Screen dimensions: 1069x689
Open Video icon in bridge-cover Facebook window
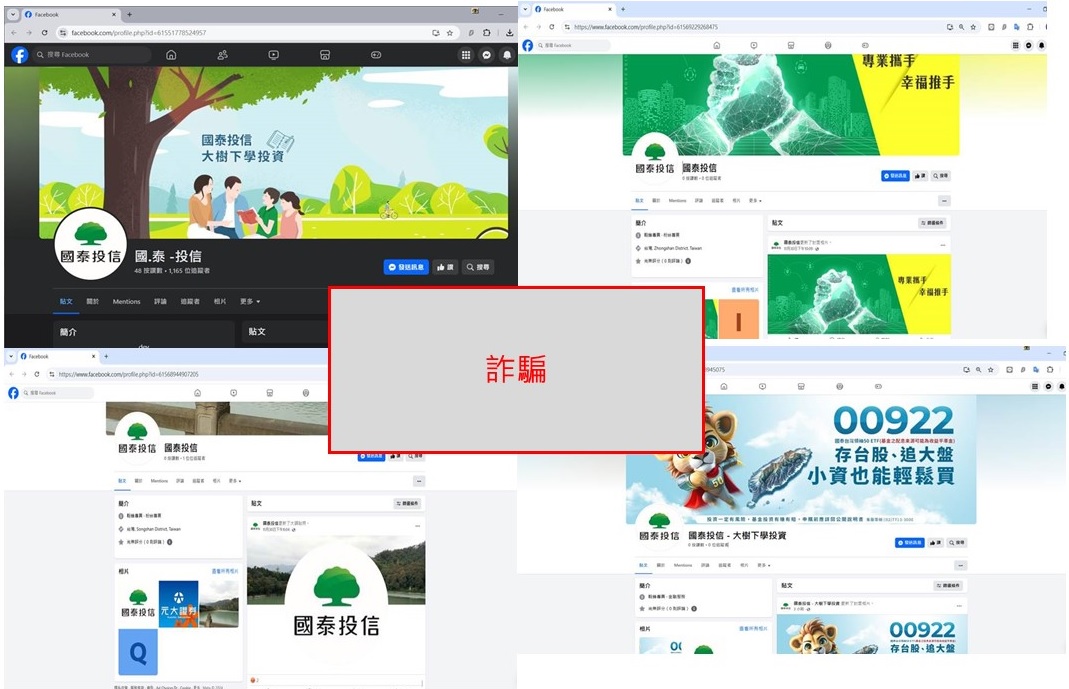234,393
